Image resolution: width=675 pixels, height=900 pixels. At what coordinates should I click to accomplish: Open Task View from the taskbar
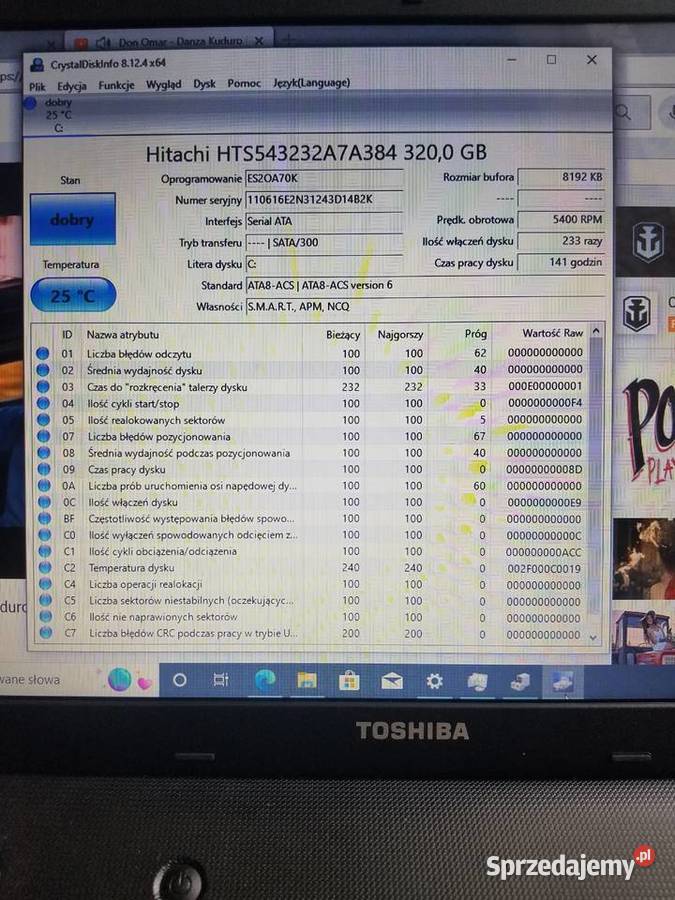pyautogui.click(x=221, y=680)
